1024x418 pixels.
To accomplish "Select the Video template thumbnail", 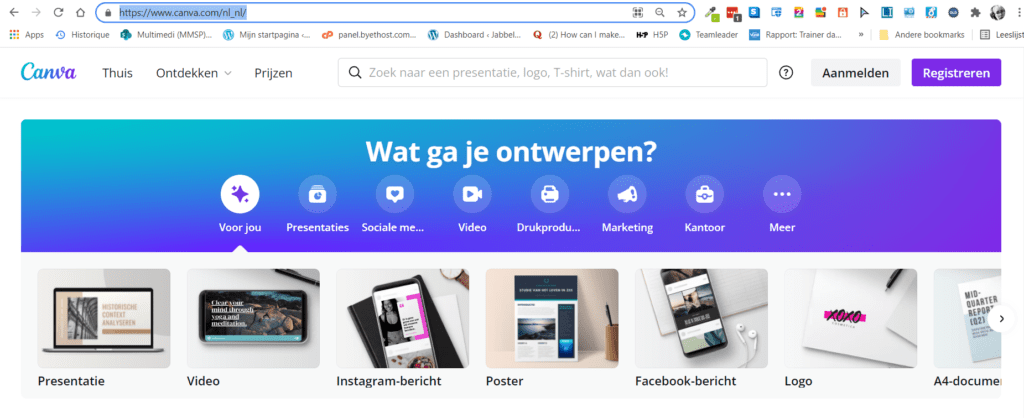I will 253,318.
